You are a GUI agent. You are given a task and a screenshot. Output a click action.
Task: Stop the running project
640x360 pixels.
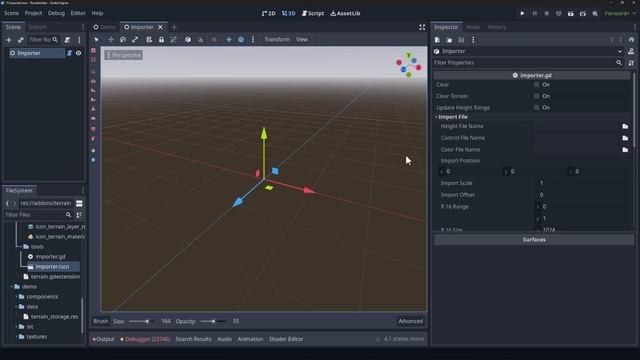pos(547,13)
